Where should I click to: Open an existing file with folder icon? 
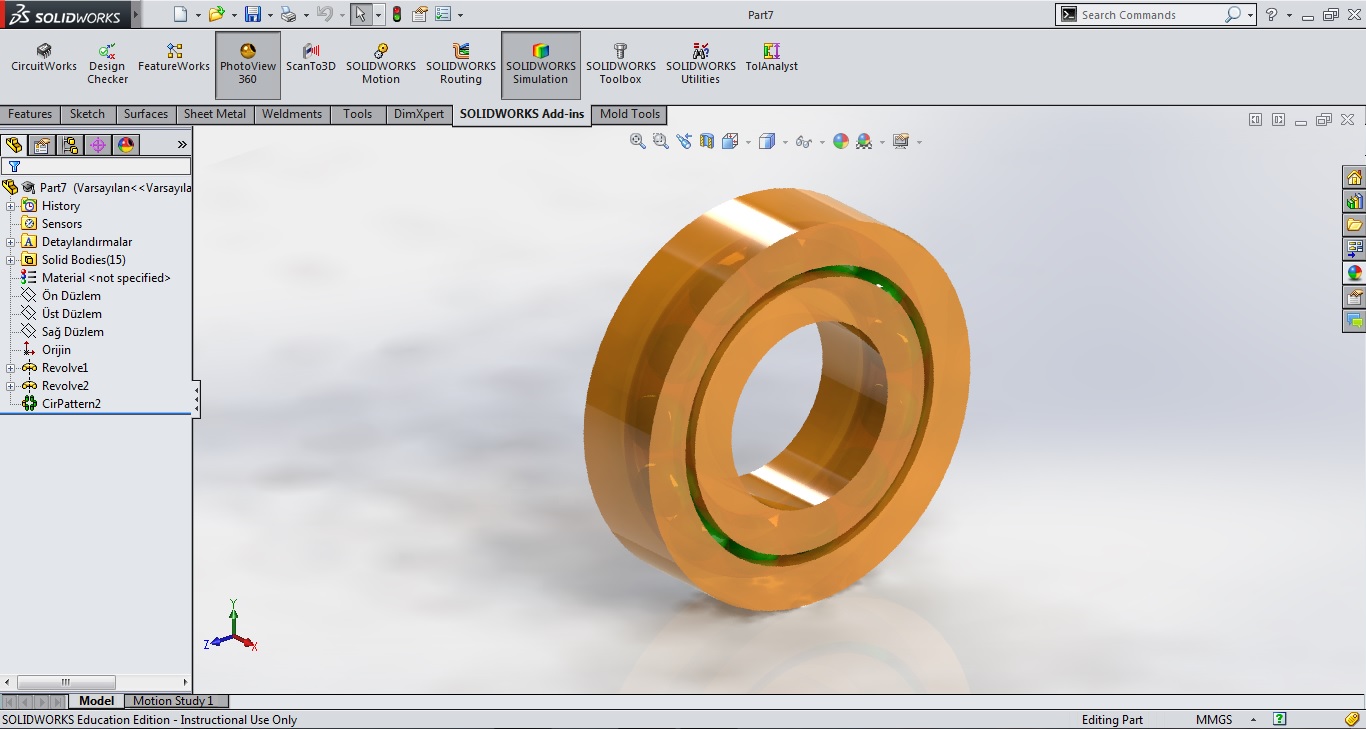point(216,14)
